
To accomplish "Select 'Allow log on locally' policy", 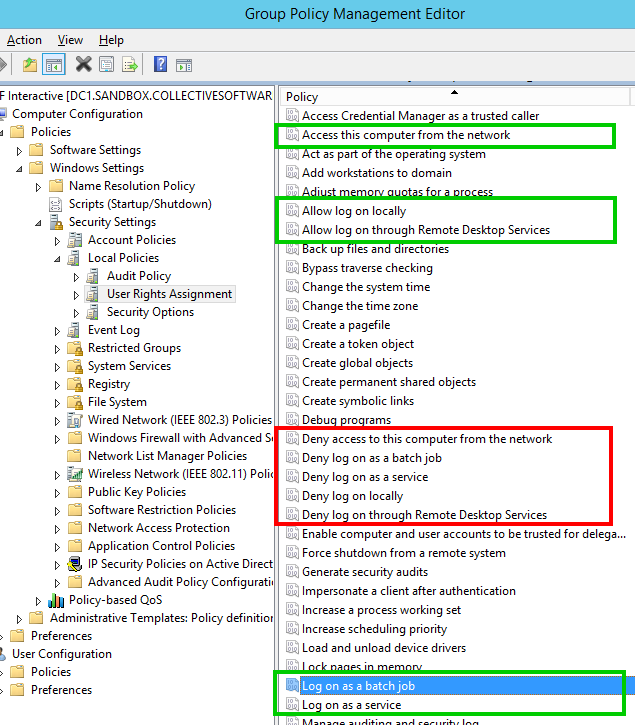I will pos(354,211).
